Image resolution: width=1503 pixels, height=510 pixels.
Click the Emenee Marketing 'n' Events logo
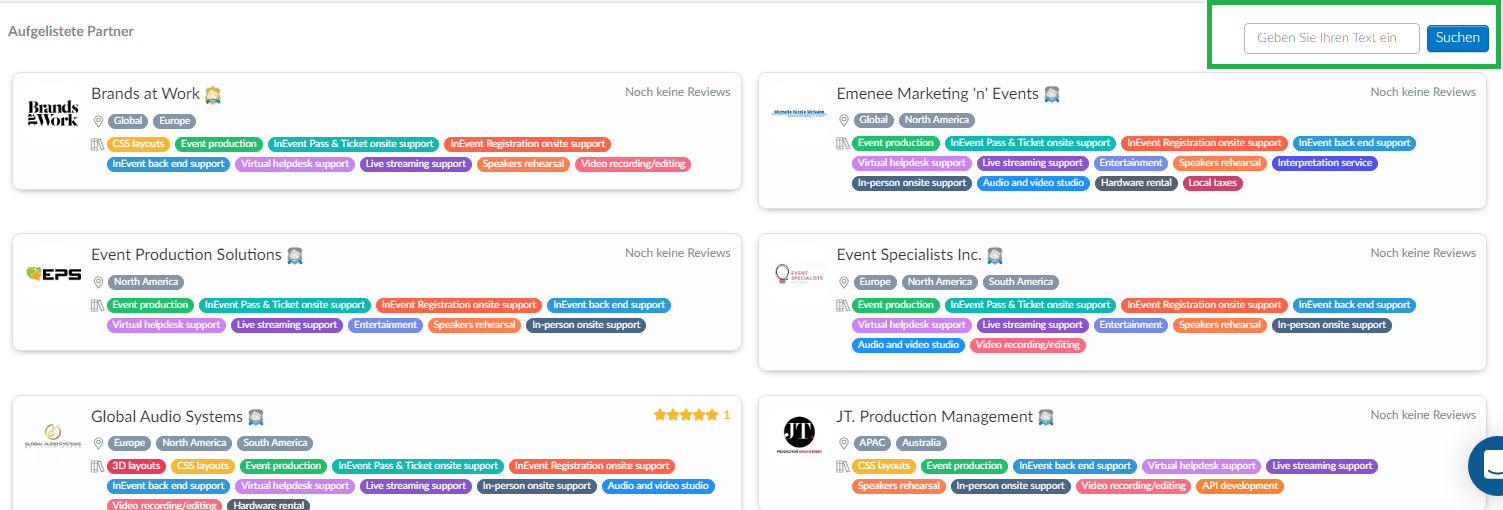point(799,113)
